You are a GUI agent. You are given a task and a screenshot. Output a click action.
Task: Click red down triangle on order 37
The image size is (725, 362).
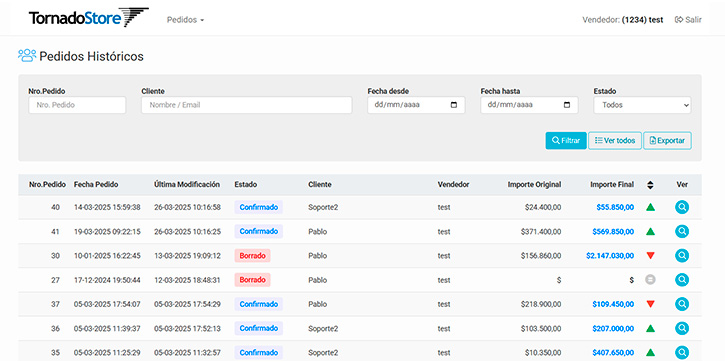coord(650,304)
